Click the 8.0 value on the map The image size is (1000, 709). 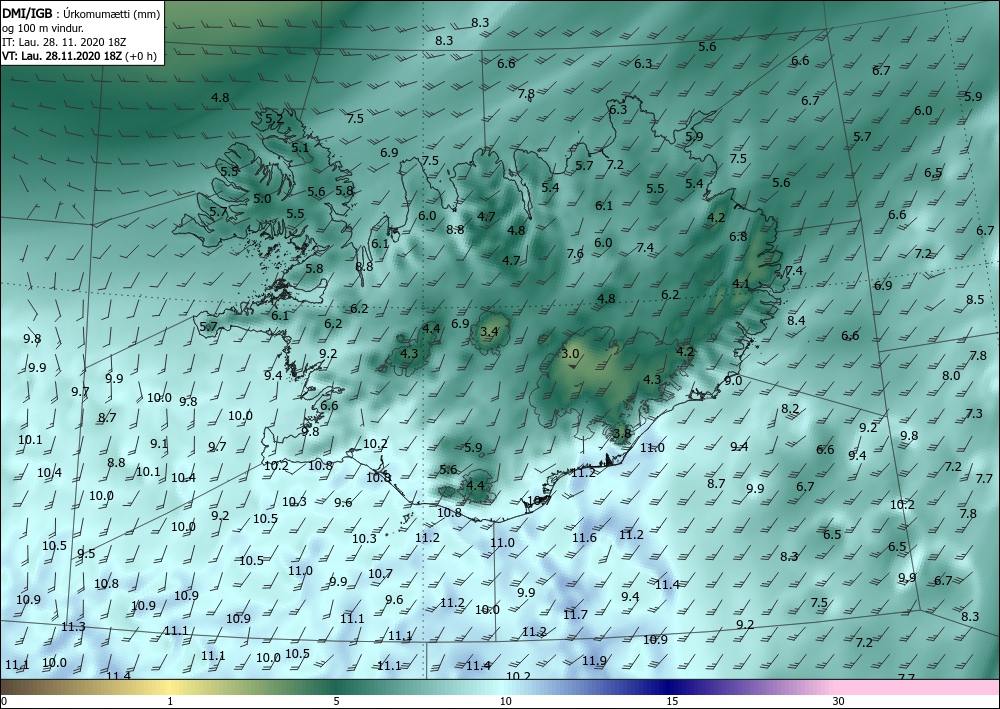(x=951, y=376)
